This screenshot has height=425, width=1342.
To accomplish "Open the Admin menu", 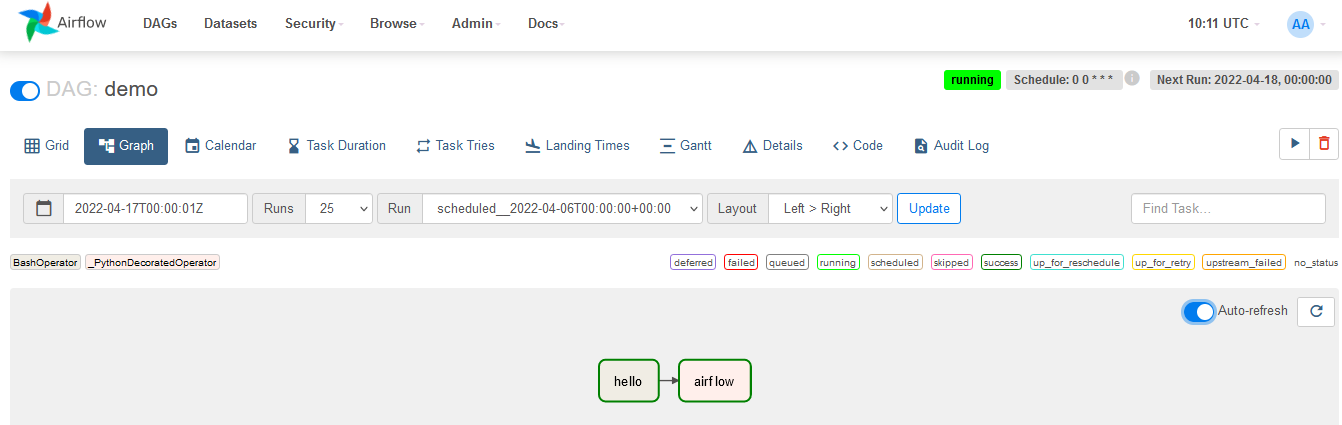I will (476, 24).
